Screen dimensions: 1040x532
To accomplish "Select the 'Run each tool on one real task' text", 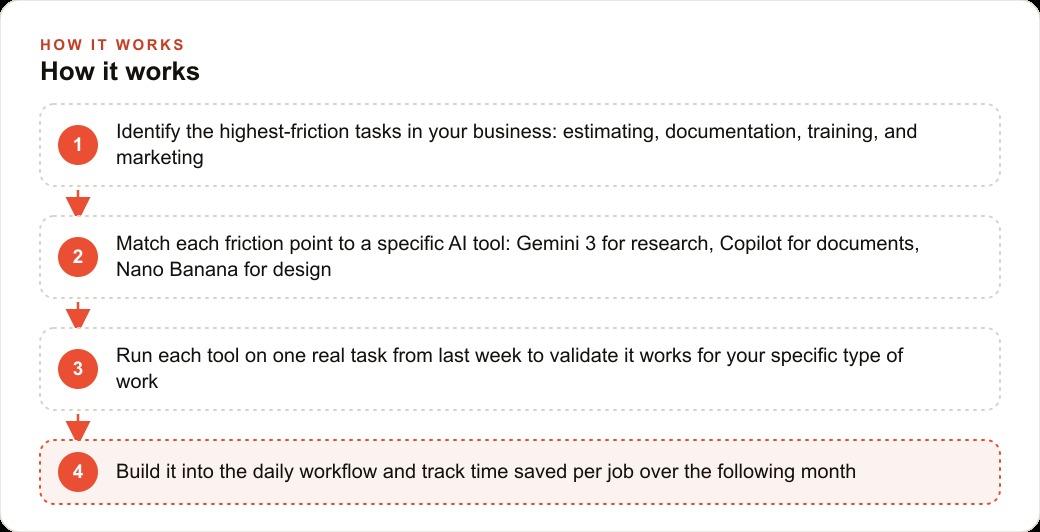I will 509,368.
